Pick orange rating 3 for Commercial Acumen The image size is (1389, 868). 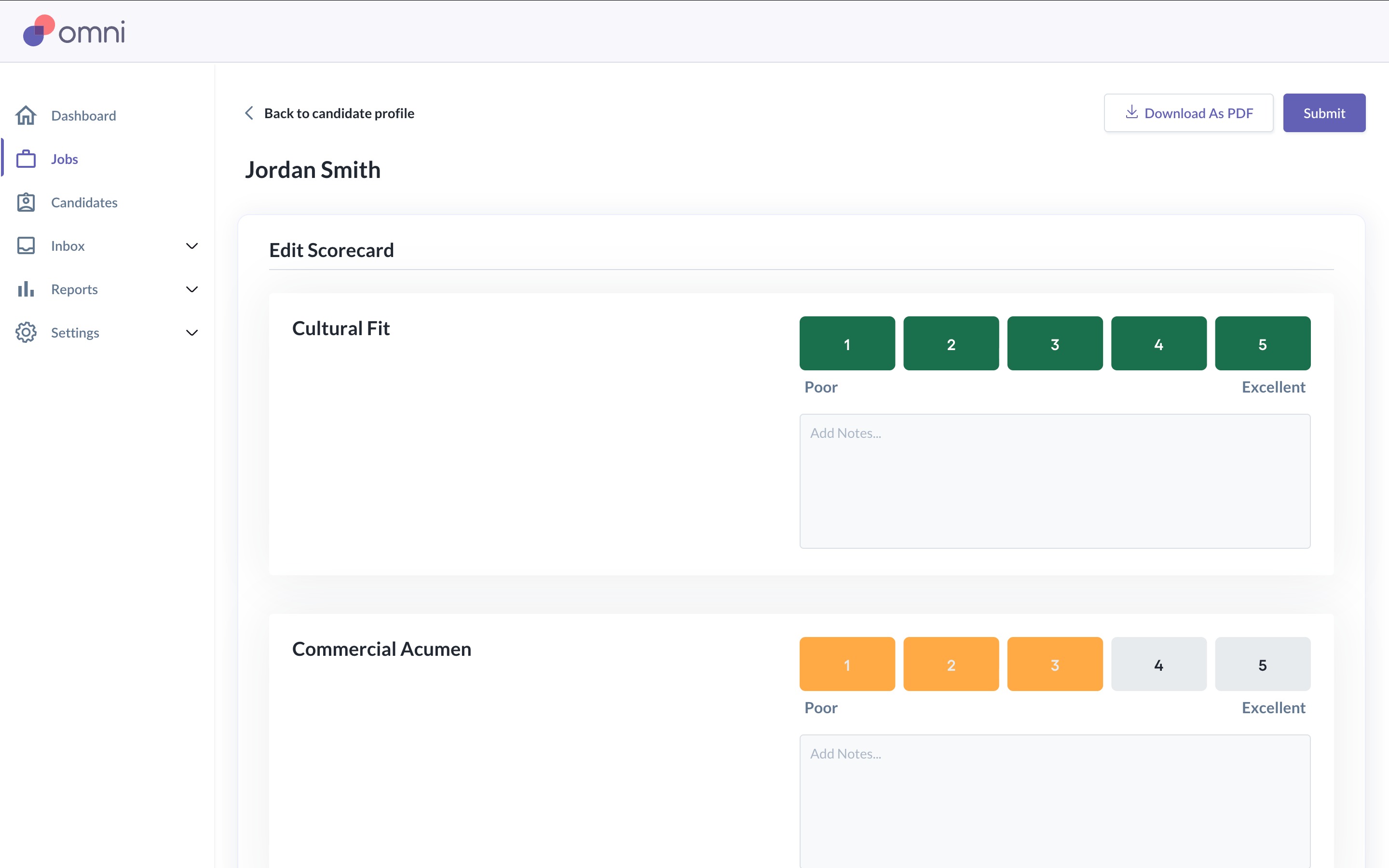click(x=1054, y=664)
